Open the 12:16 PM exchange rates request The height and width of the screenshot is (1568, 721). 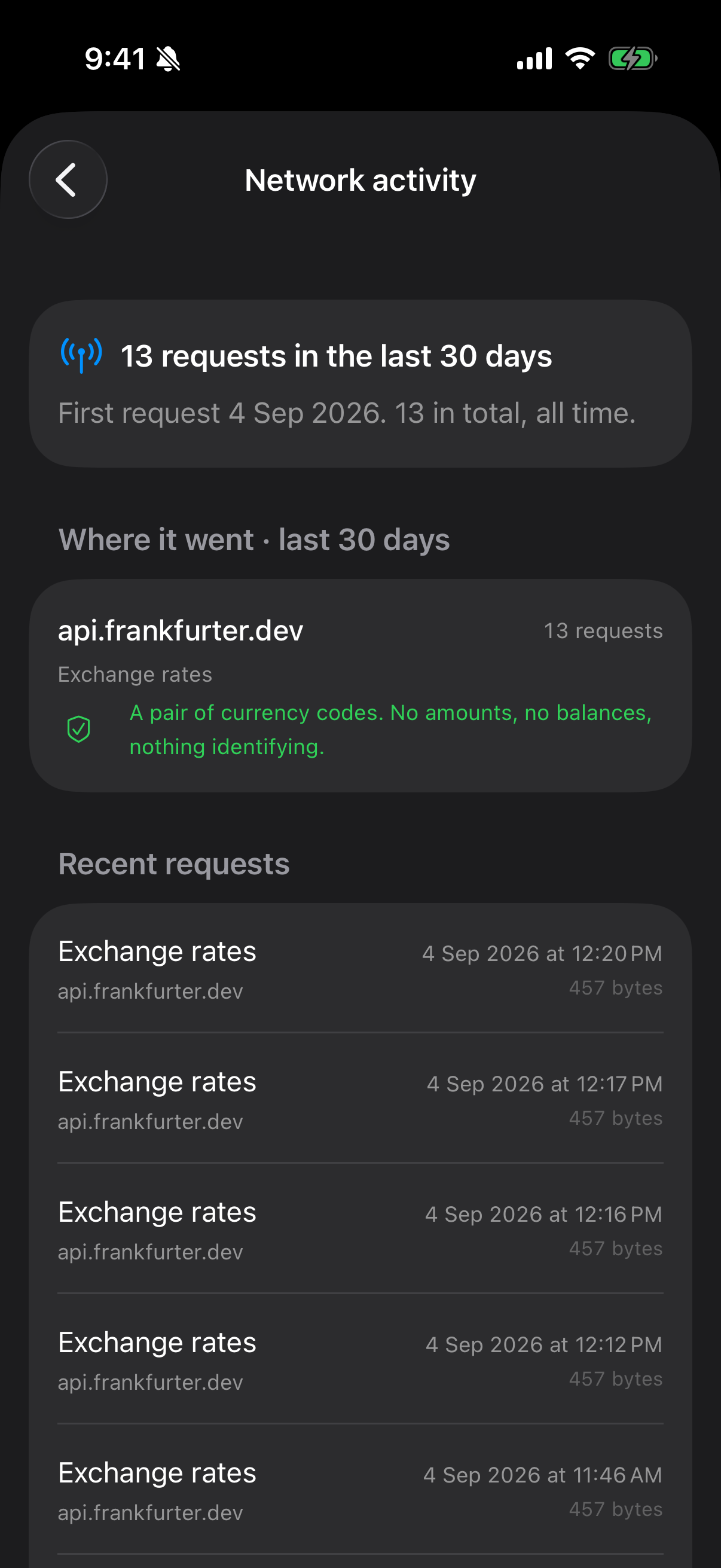pos(360,1229)
